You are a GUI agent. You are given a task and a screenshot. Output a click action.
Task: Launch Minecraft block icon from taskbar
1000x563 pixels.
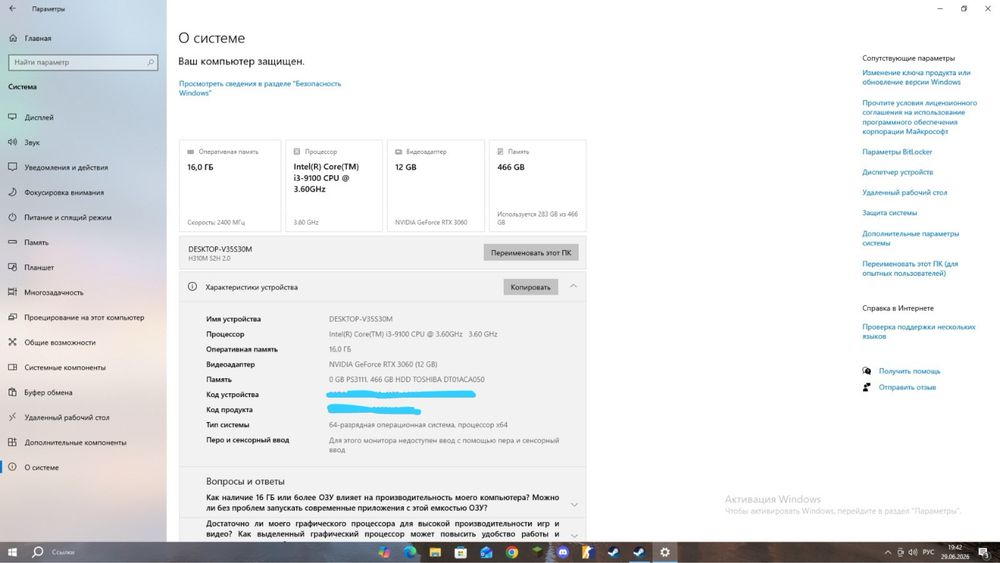coord(537,552)
